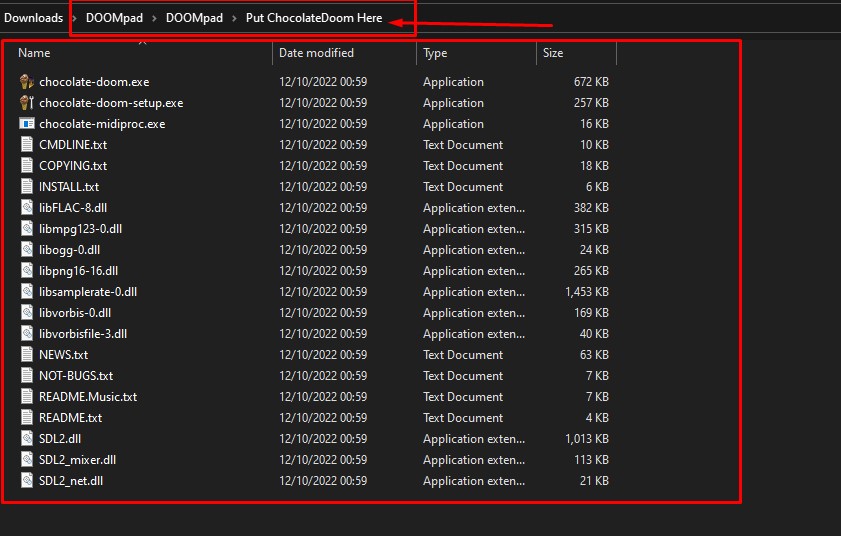Select the COPYING.txt filename
Viewport: 841px width, 536px height.
click(x=73, y=166)
